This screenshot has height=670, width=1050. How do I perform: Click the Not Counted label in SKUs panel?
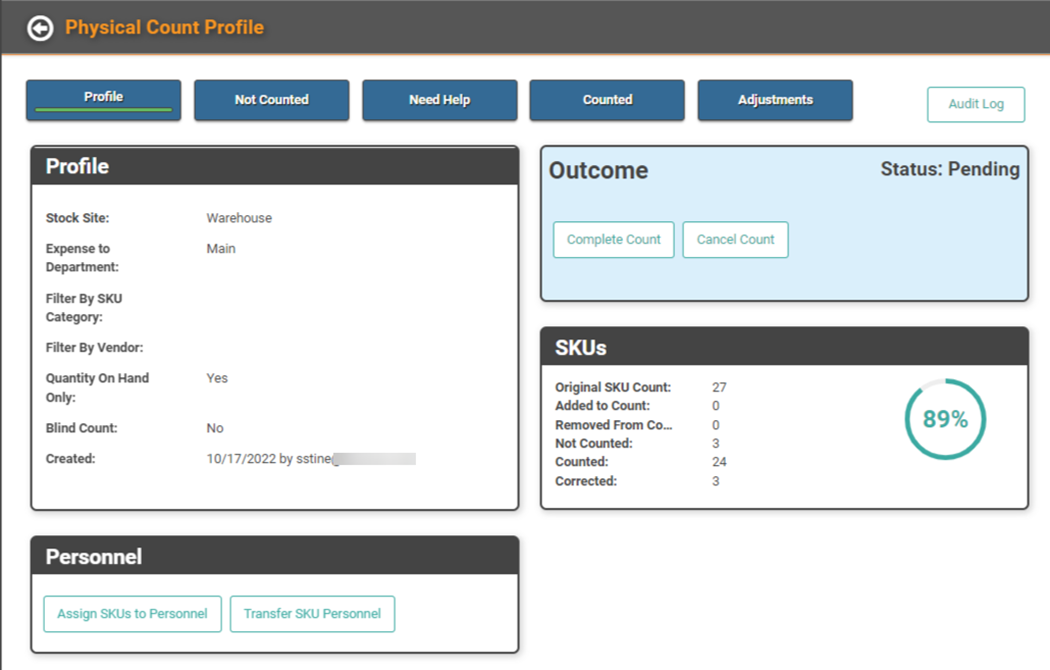594,443
